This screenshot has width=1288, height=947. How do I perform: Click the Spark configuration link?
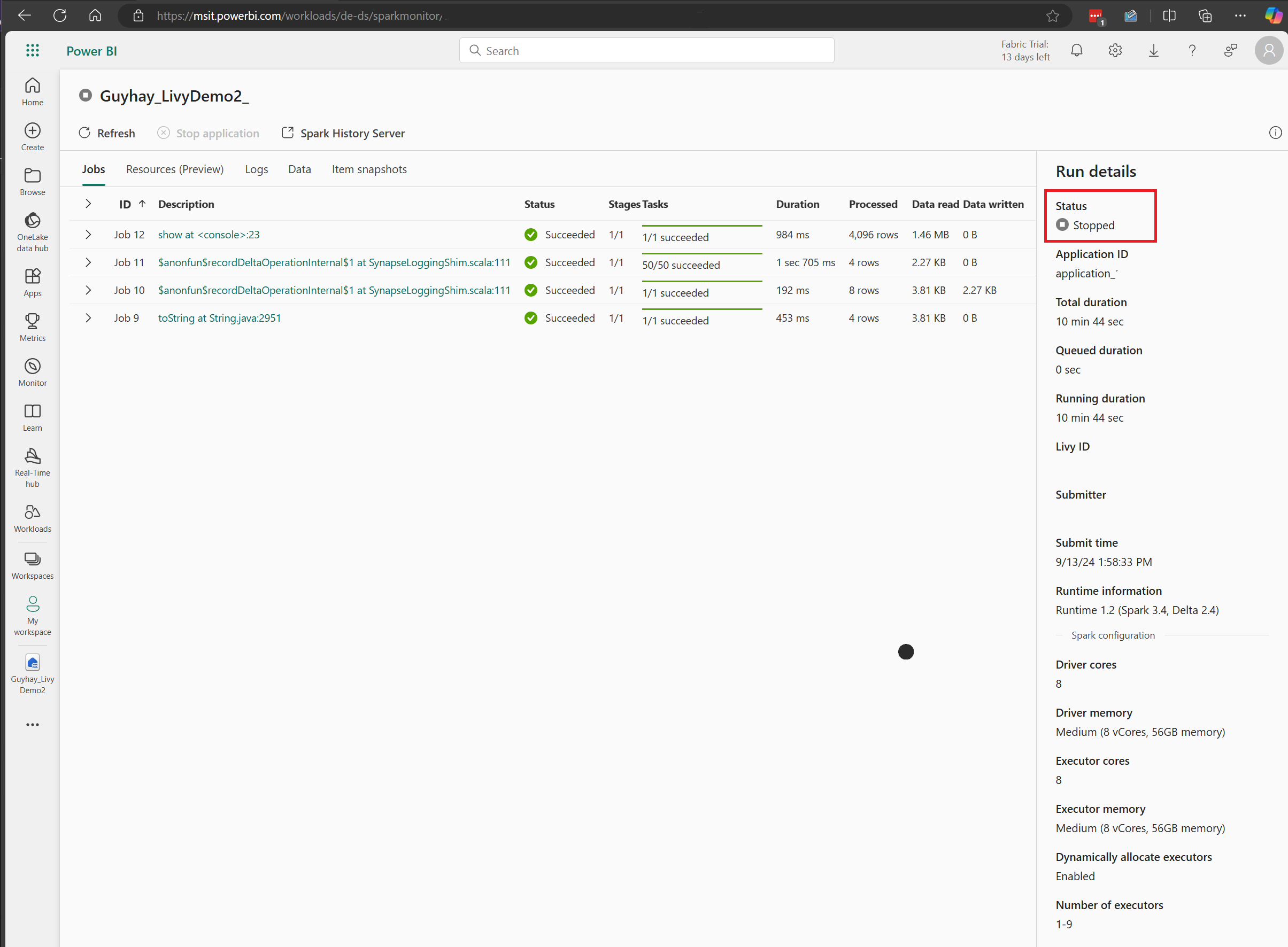1113,634
